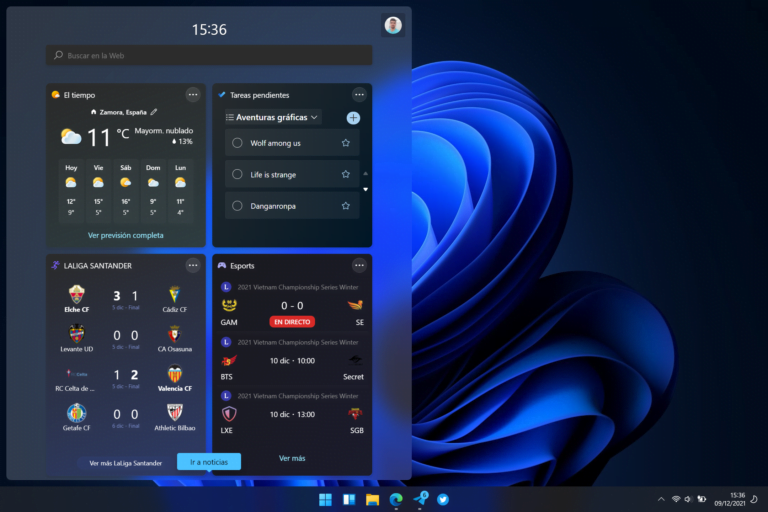This screenshot has width=768, height=512.
Task: Open the user profile avatar
Action: click(x=393, y=25)
